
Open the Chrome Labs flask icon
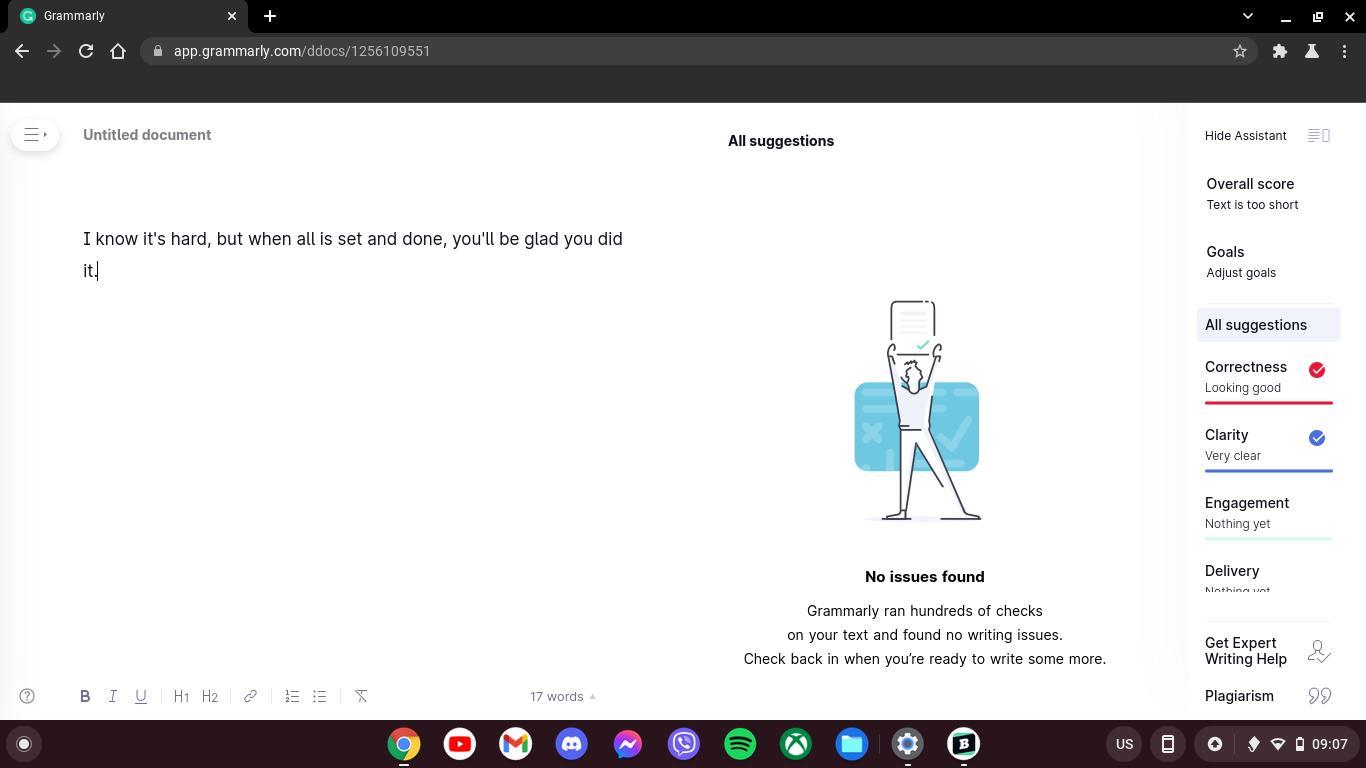1312,51
